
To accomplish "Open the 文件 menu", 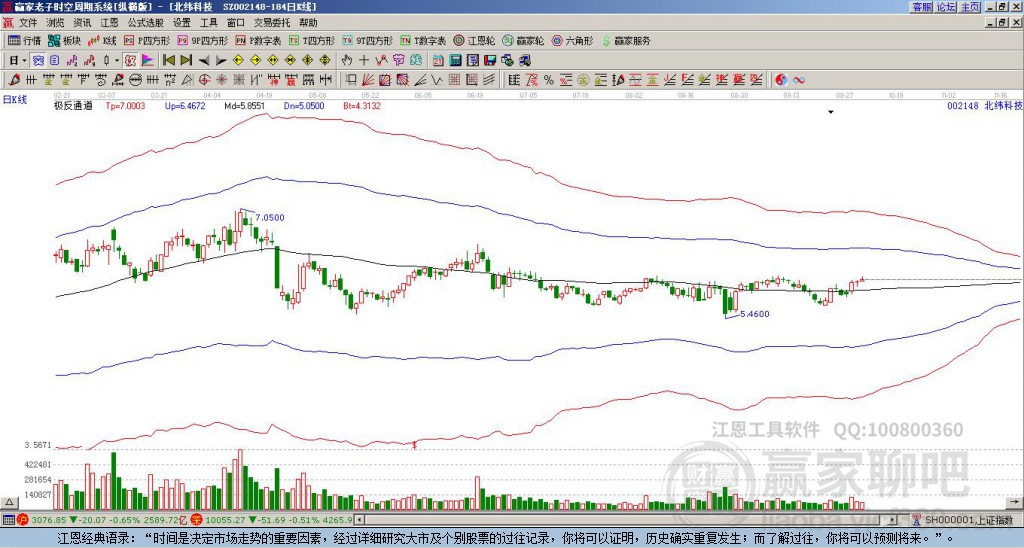I will point(28,23).
